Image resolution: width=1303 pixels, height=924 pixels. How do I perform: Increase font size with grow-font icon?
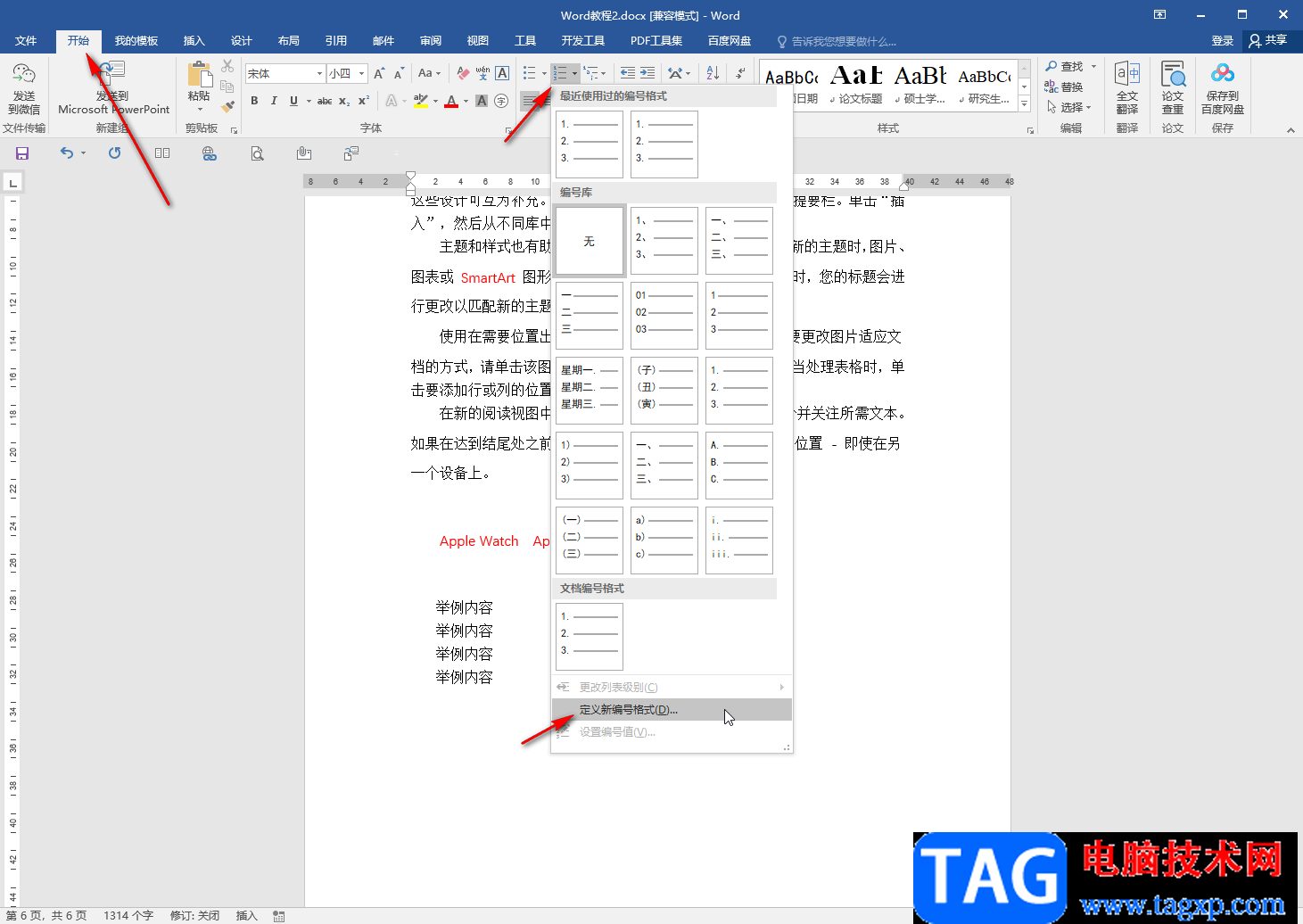pos(380,73)
